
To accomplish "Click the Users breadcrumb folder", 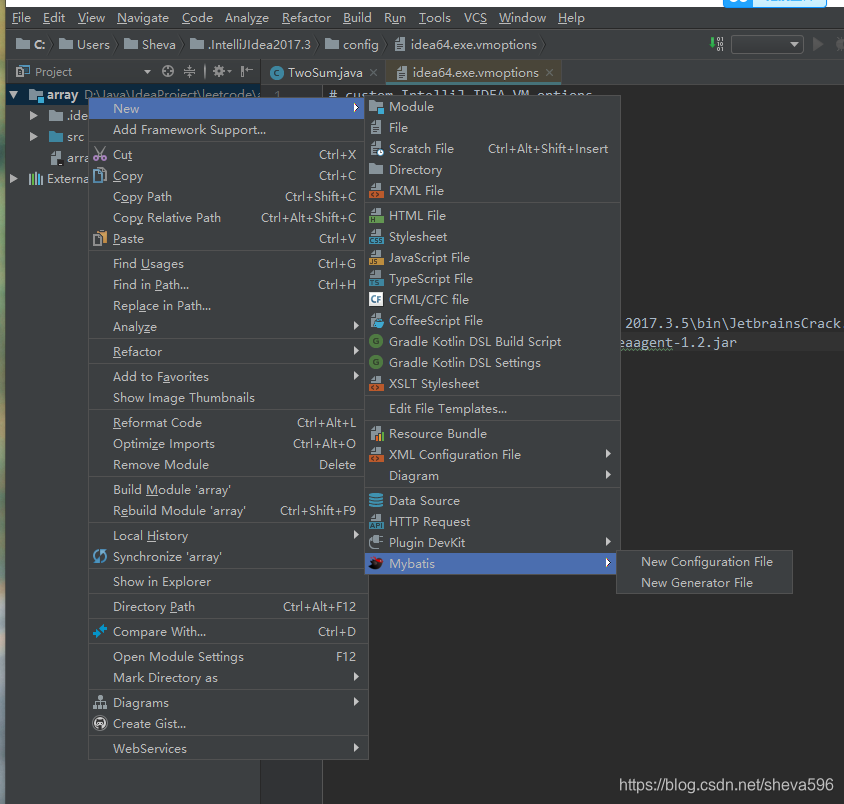I will pyautogui.click(x=85, y=45).
